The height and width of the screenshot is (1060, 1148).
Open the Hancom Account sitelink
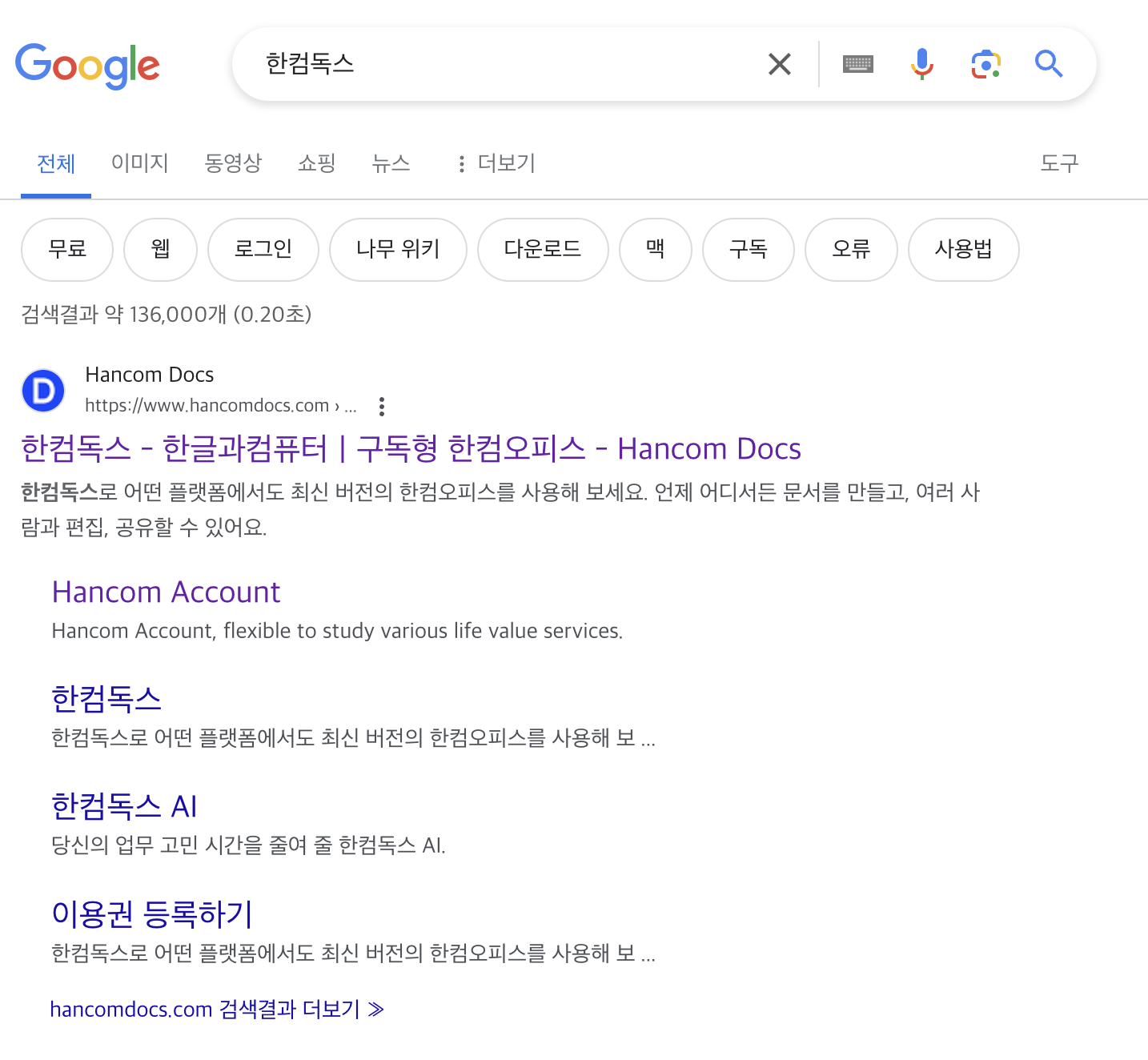point(166,592)
